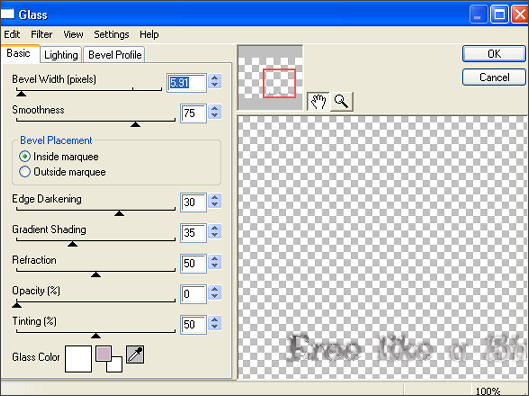Focus the Gradient Shading value field
The height and width of the screenshot is (396, 529).
coord(193,233)
